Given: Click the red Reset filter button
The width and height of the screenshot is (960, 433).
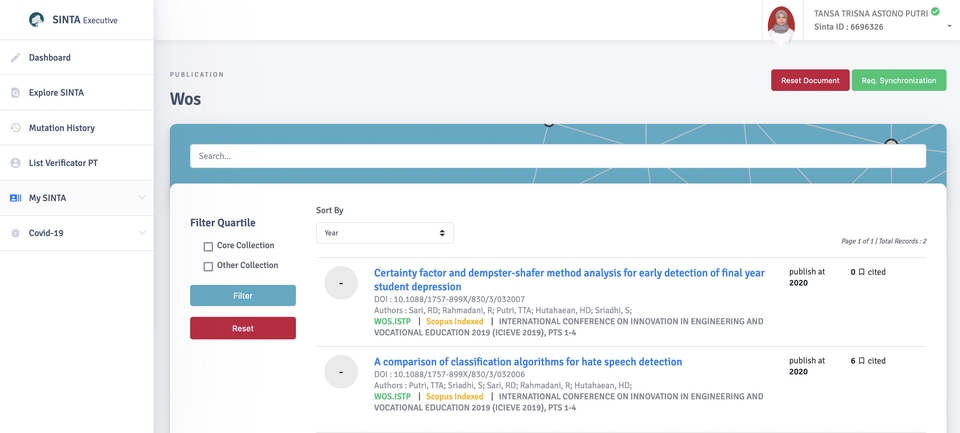Looking at the screenshot, I should pyautogui.click(x=242, y=328).
